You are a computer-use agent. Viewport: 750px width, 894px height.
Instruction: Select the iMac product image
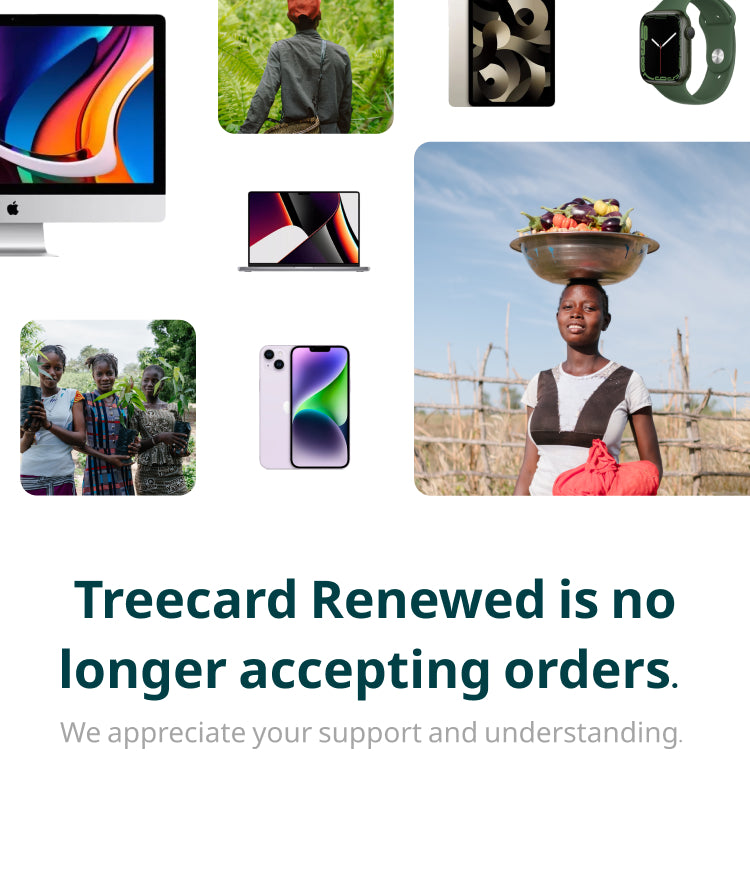coord(82,135)
